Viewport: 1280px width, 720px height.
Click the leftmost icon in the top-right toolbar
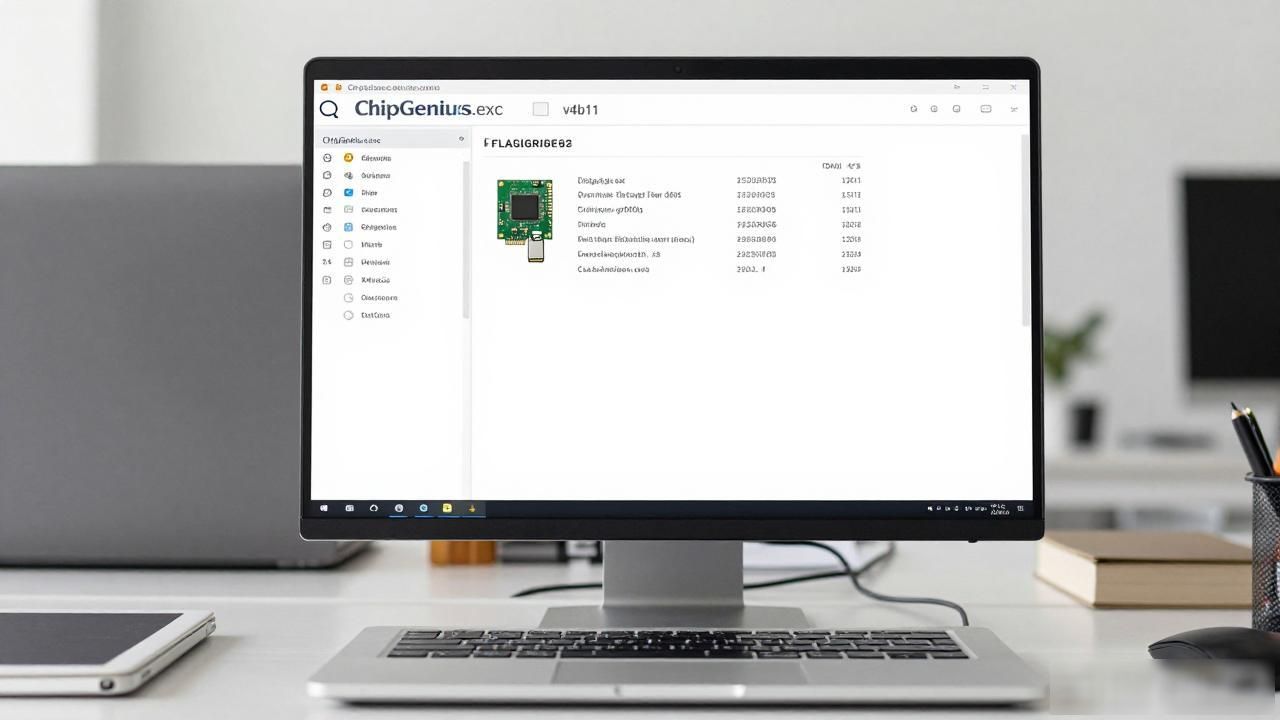[x=913, y=109]
